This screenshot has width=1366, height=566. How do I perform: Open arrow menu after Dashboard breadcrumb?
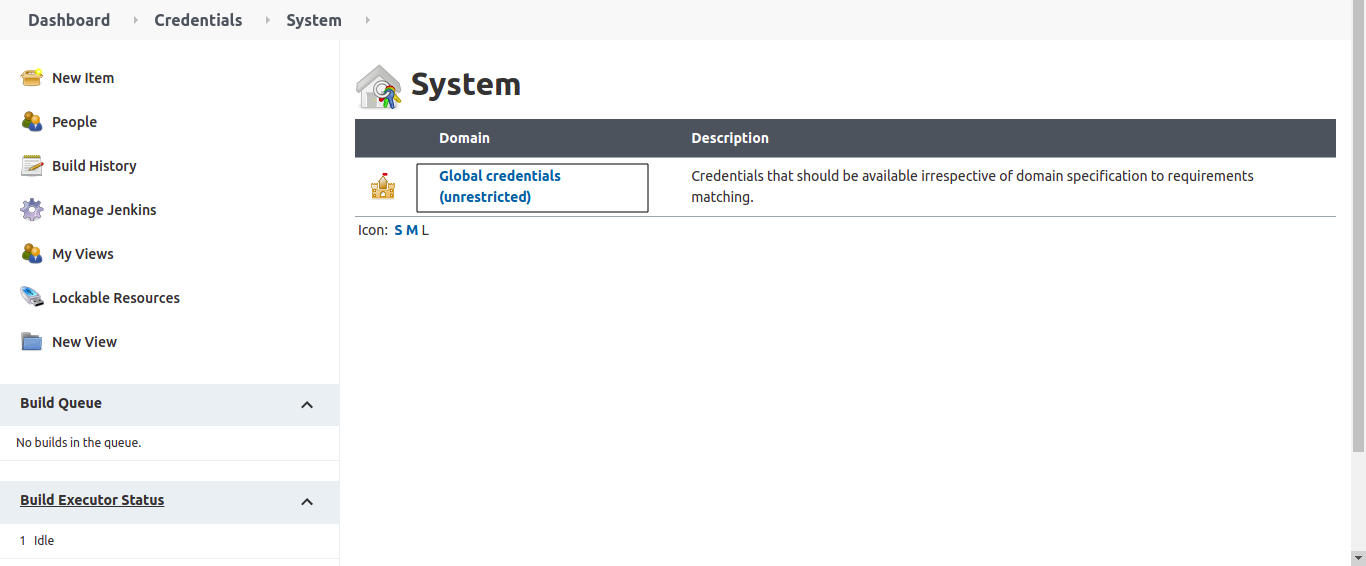[x=135, y=20]
